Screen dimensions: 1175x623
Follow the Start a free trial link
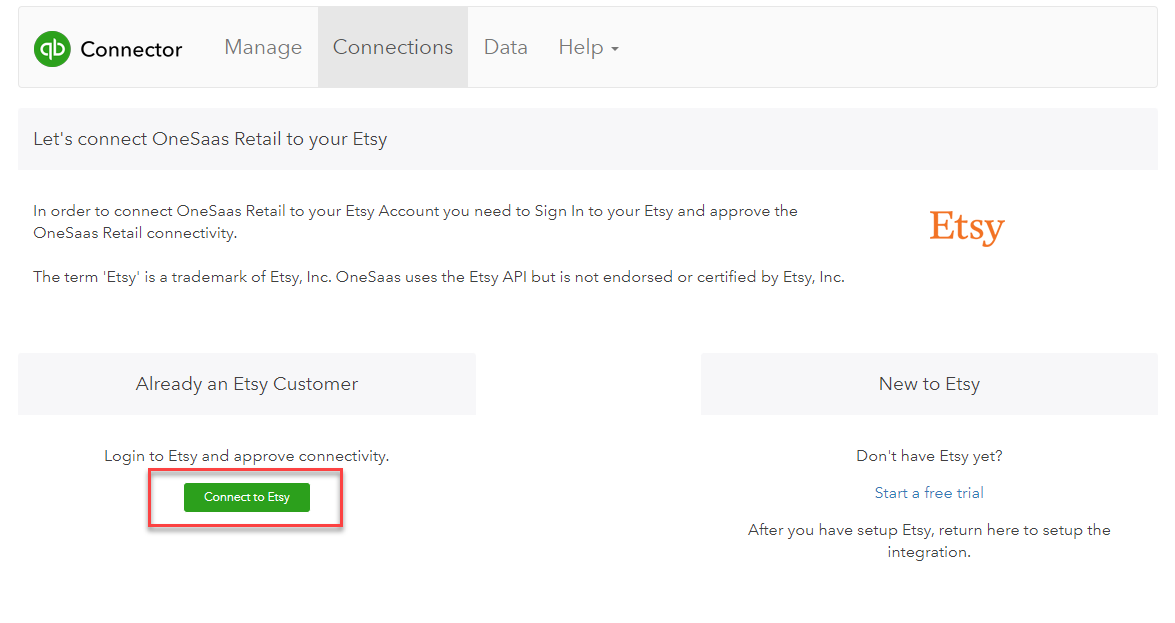coord(929,493)
